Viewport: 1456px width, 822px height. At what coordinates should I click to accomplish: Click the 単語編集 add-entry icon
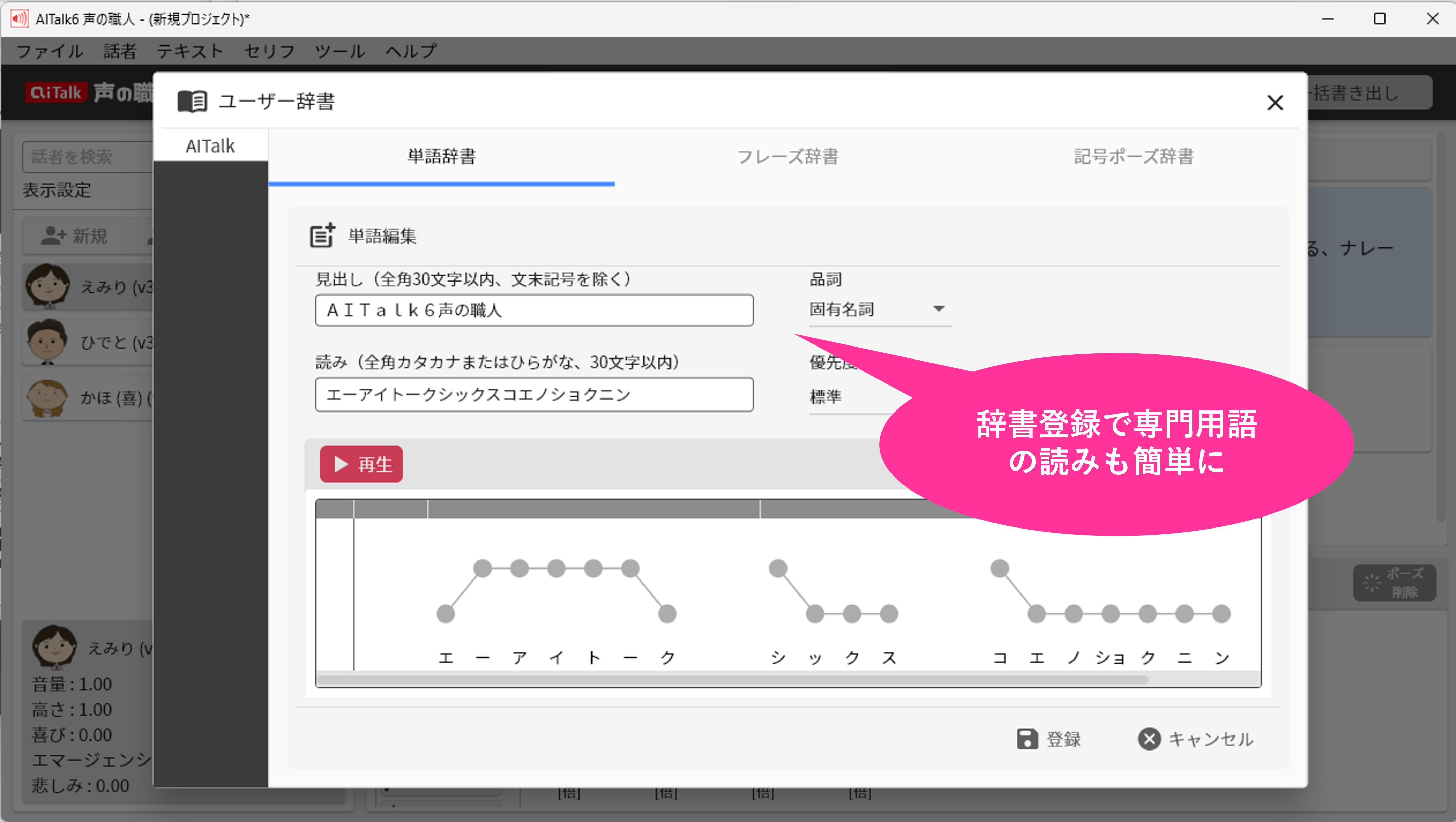(322, 235)
